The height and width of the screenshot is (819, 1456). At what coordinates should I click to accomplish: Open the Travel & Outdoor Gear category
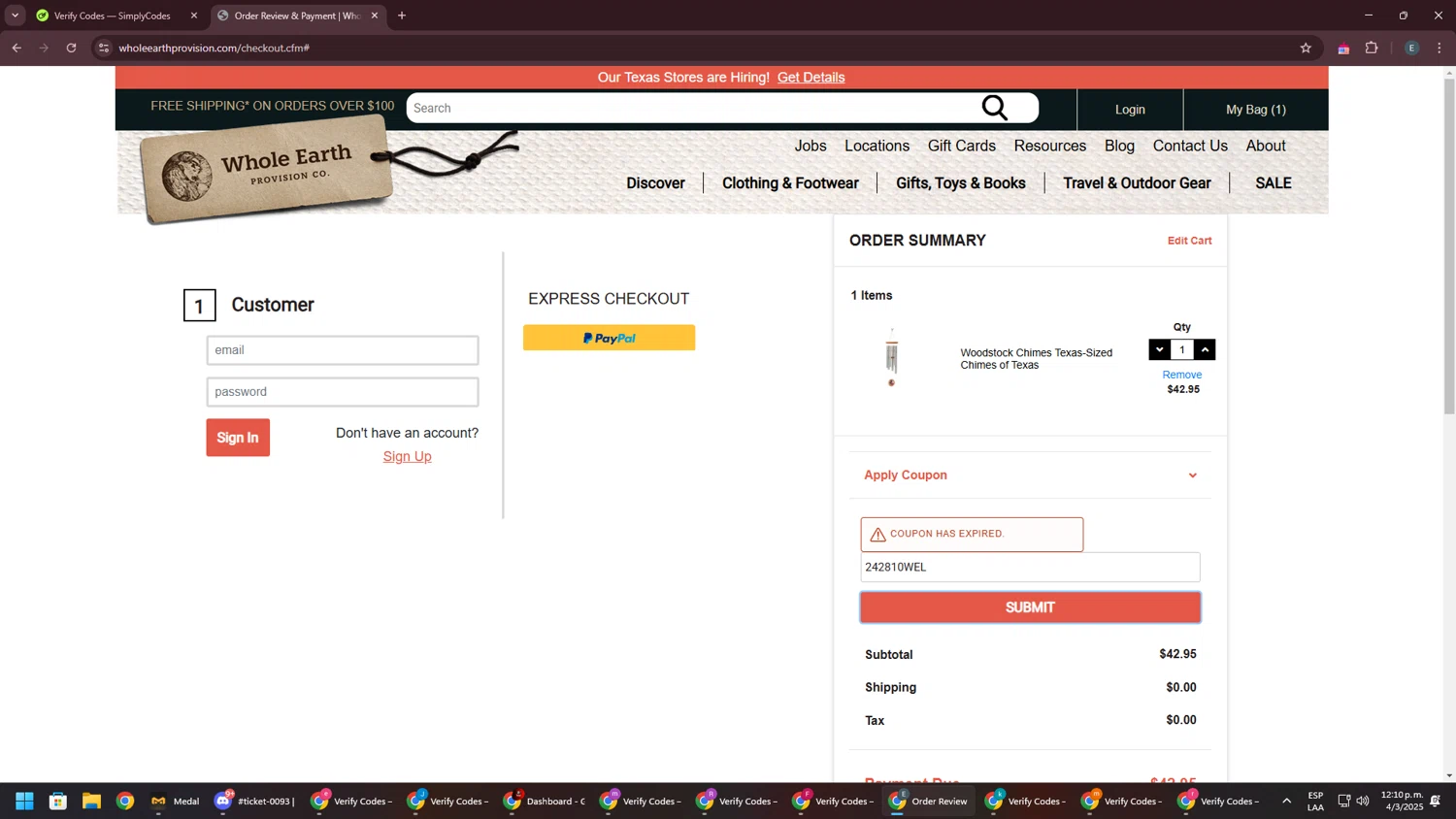tap(1137, 183)
